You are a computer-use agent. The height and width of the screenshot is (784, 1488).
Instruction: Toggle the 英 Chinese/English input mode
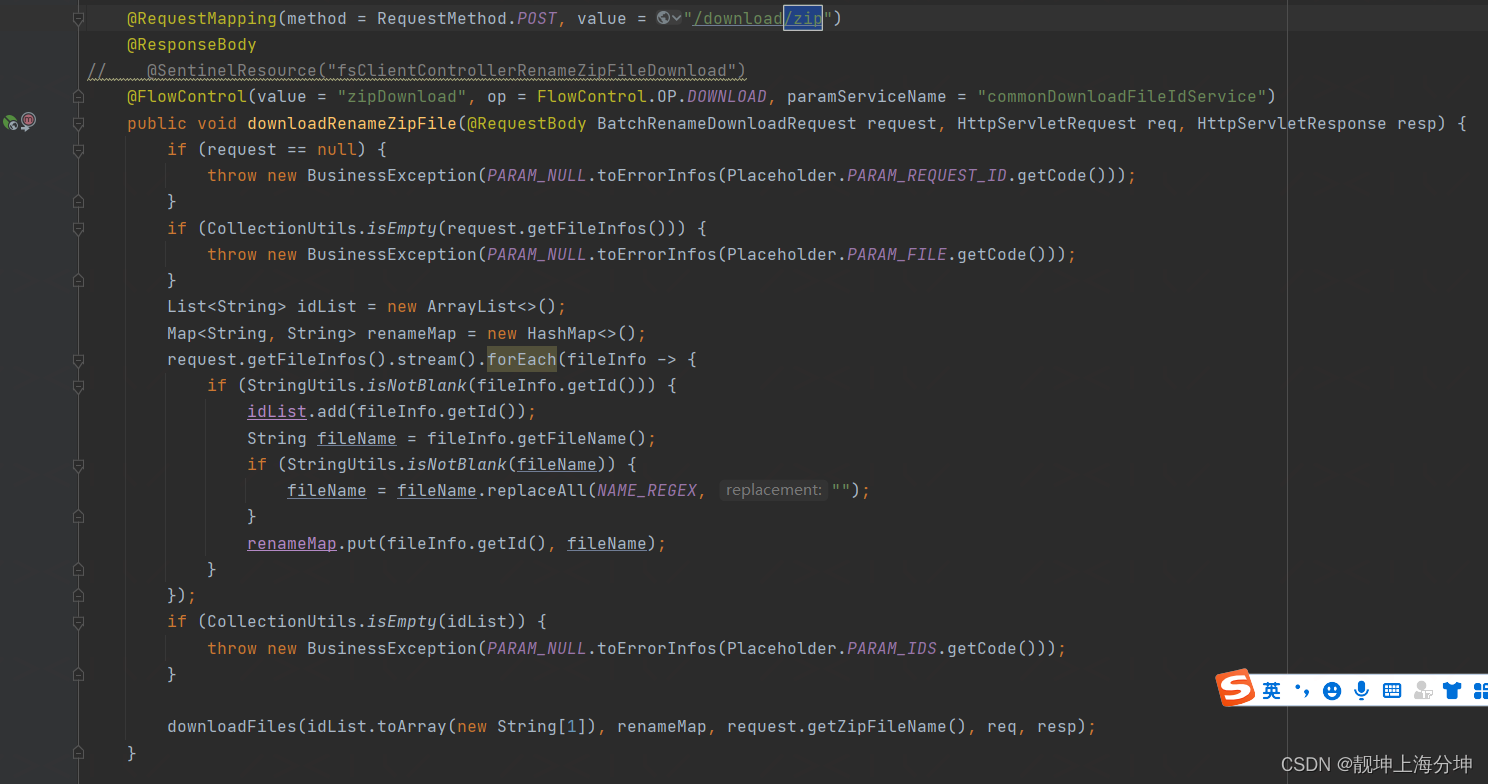tap(1271, 690)
